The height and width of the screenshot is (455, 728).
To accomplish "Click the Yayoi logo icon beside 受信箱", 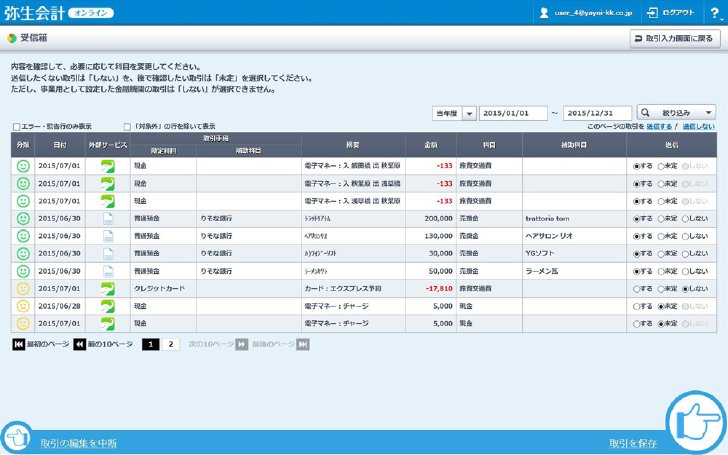I will (x=12, y=38).
